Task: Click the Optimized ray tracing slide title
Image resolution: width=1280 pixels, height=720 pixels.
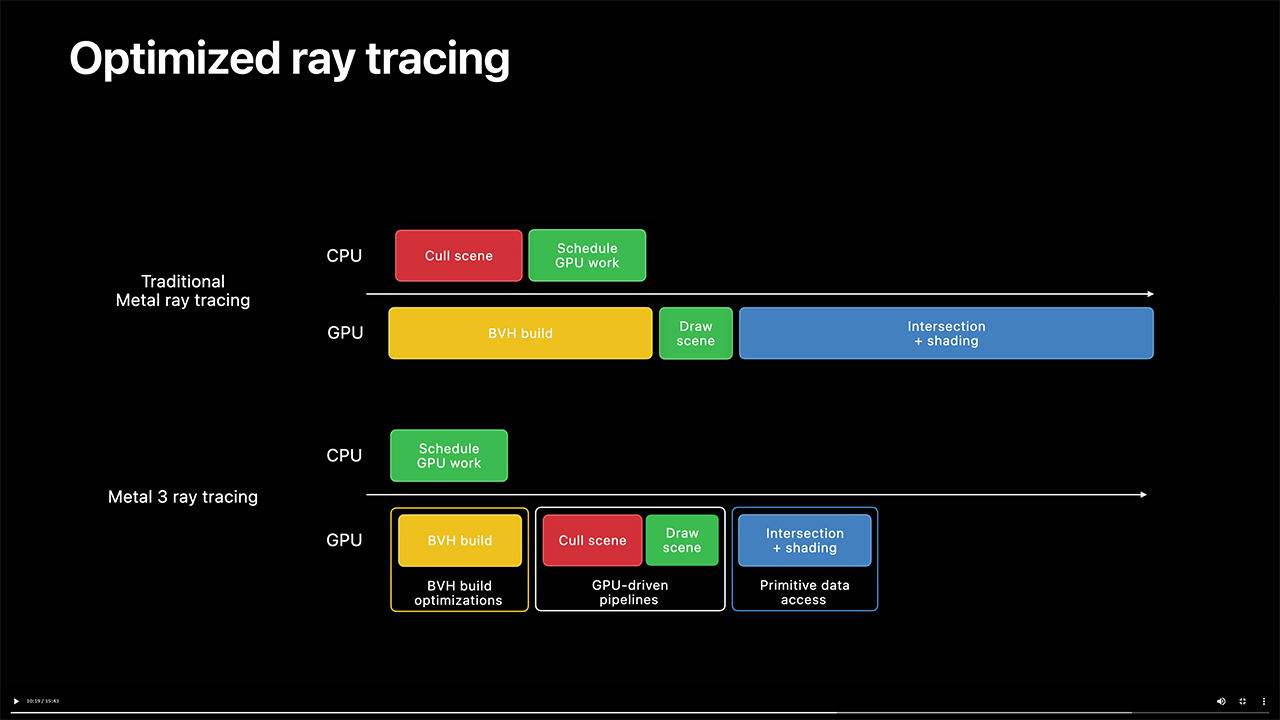Action: (x=289, y=59)
